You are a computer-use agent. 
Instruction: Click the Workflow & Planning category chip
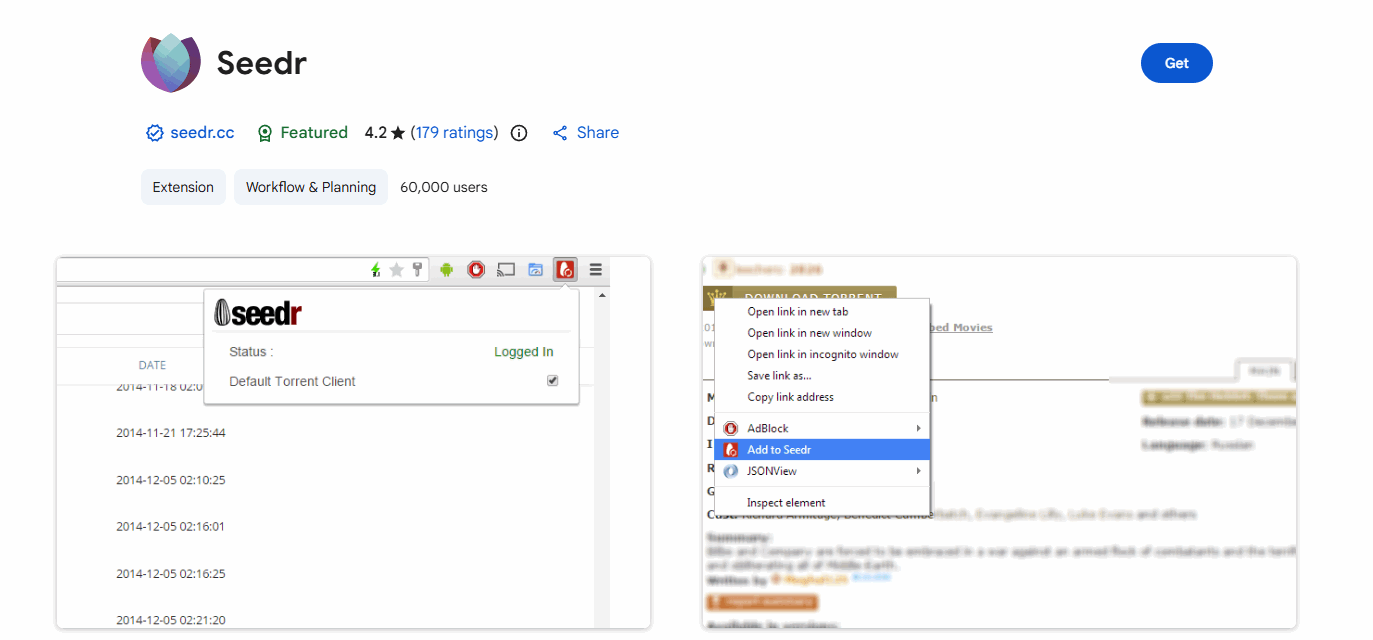tap(311, 187)
